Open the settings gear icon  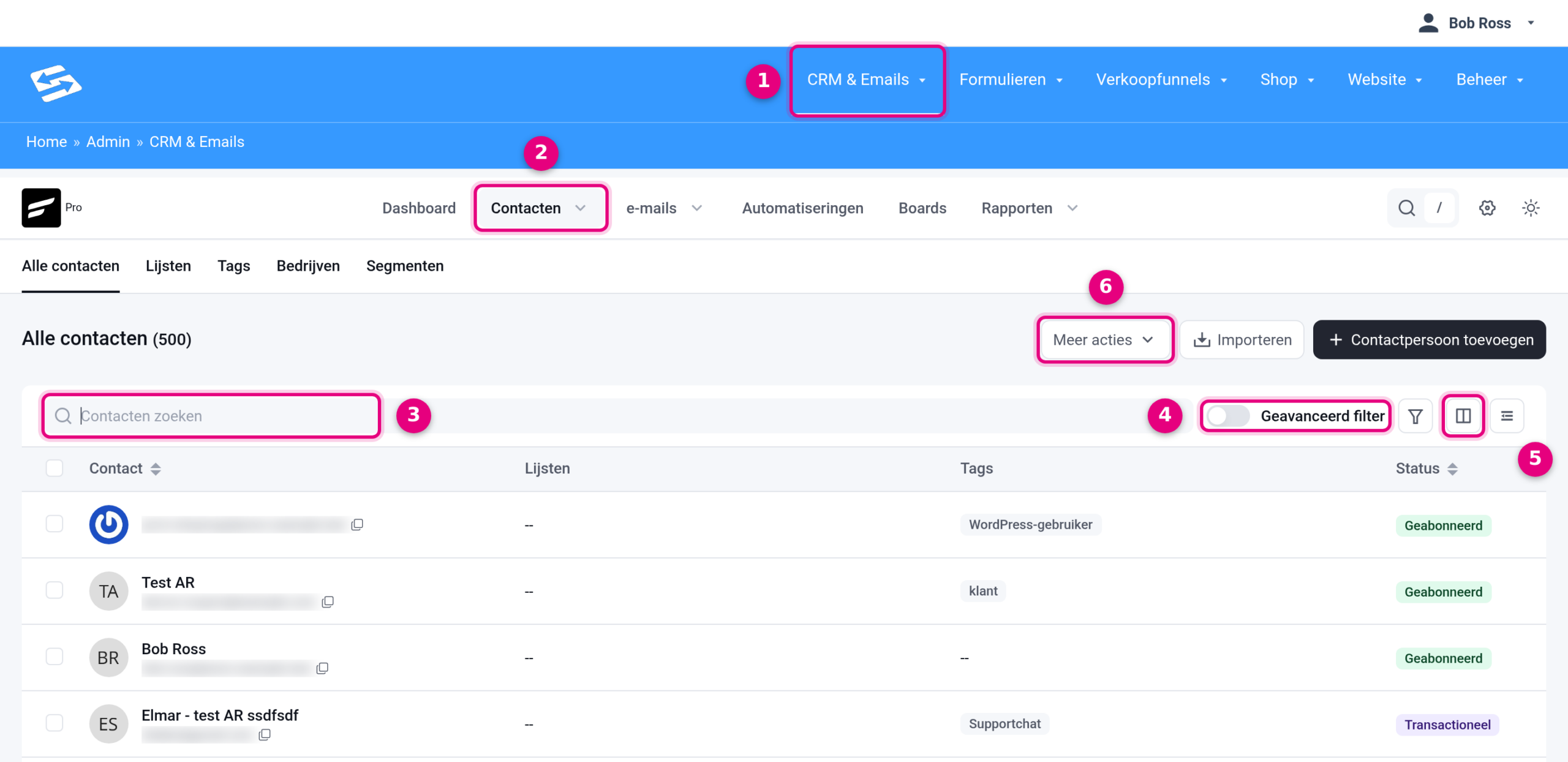pyautogui.click(x=1487, y=208)
